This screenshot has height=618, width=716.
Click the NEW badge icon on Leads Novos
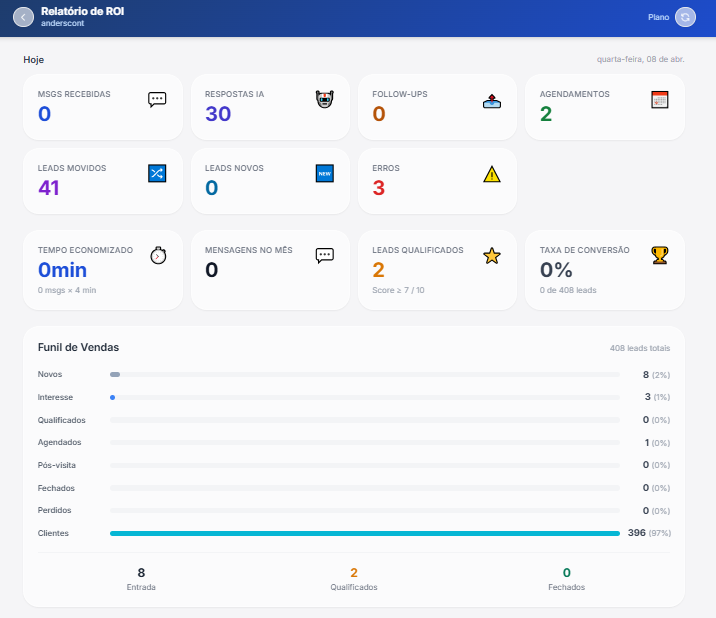[324, 173]
